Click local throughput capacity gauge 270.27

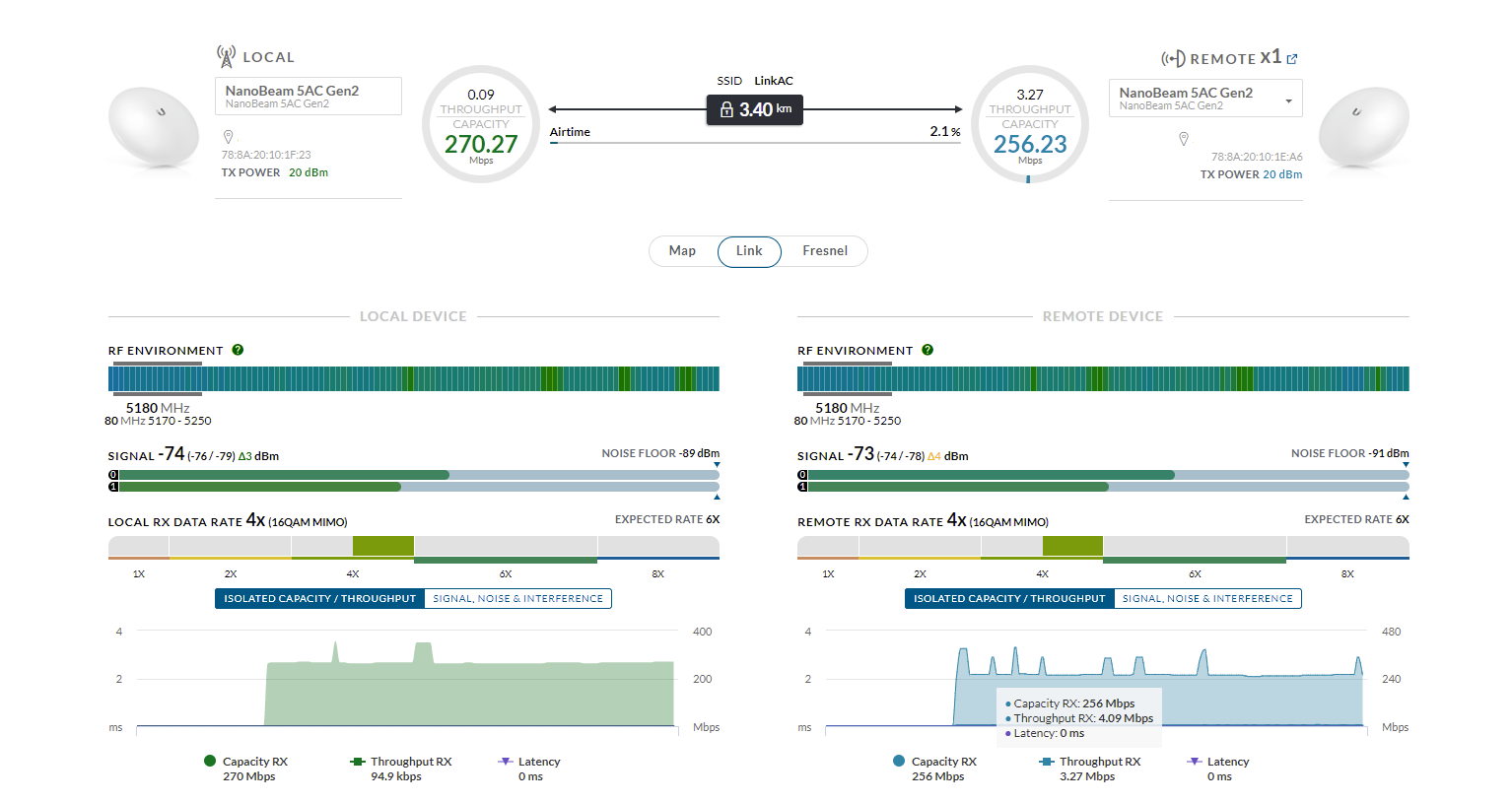coord(481,124)
